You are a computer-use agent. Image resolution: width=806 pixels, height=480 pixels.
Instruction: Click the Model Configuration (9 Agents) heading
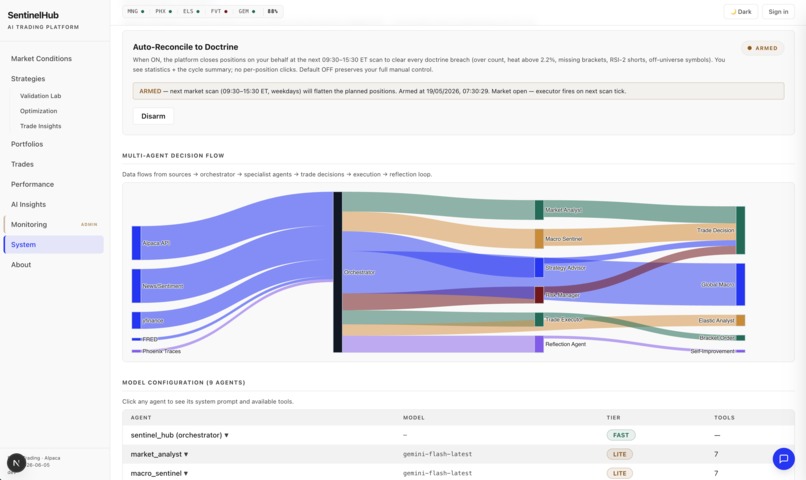pos(184,383)
